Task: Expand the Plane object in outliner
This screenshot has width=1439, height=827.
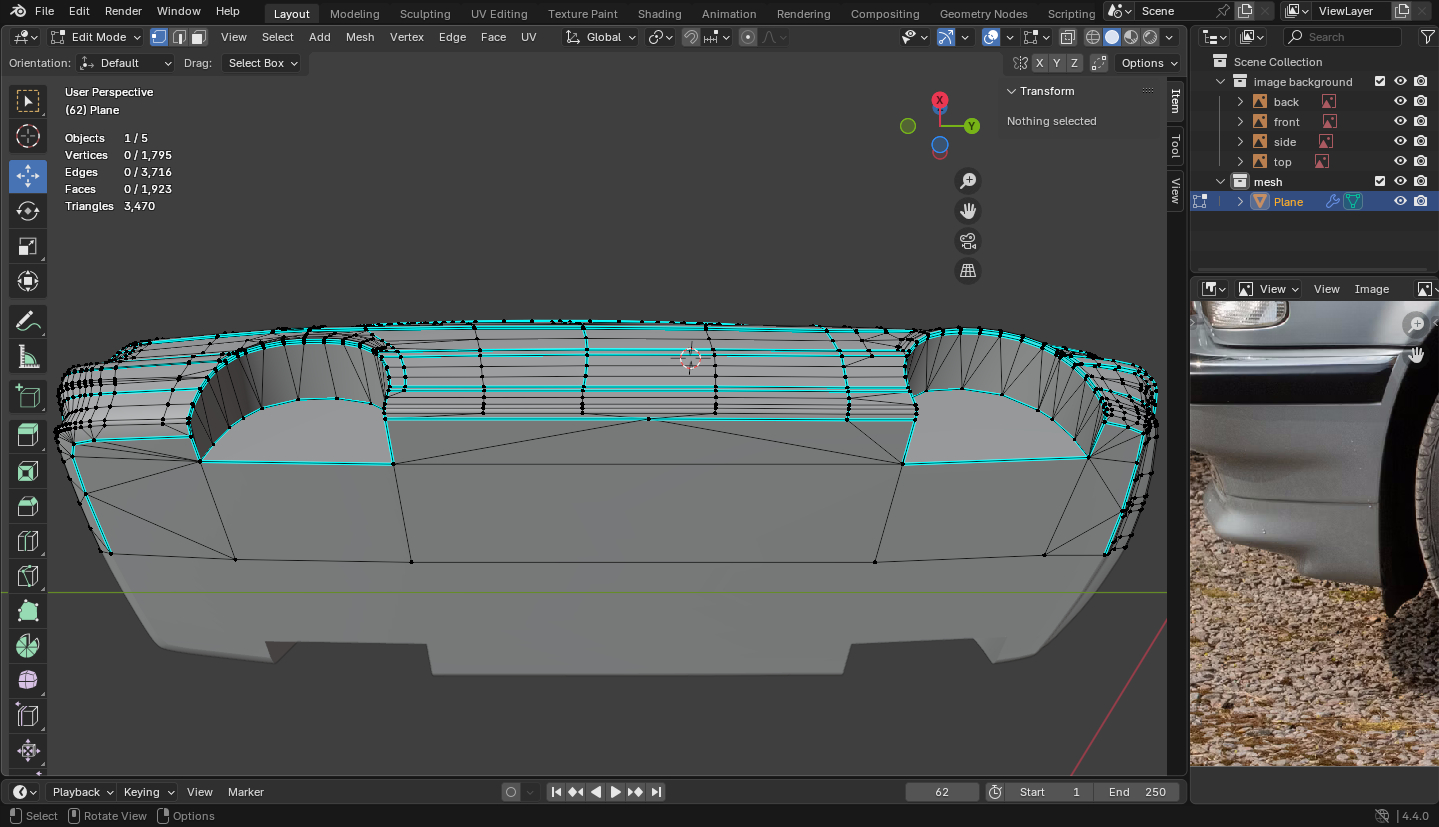Action: [x=1241, y=201]
